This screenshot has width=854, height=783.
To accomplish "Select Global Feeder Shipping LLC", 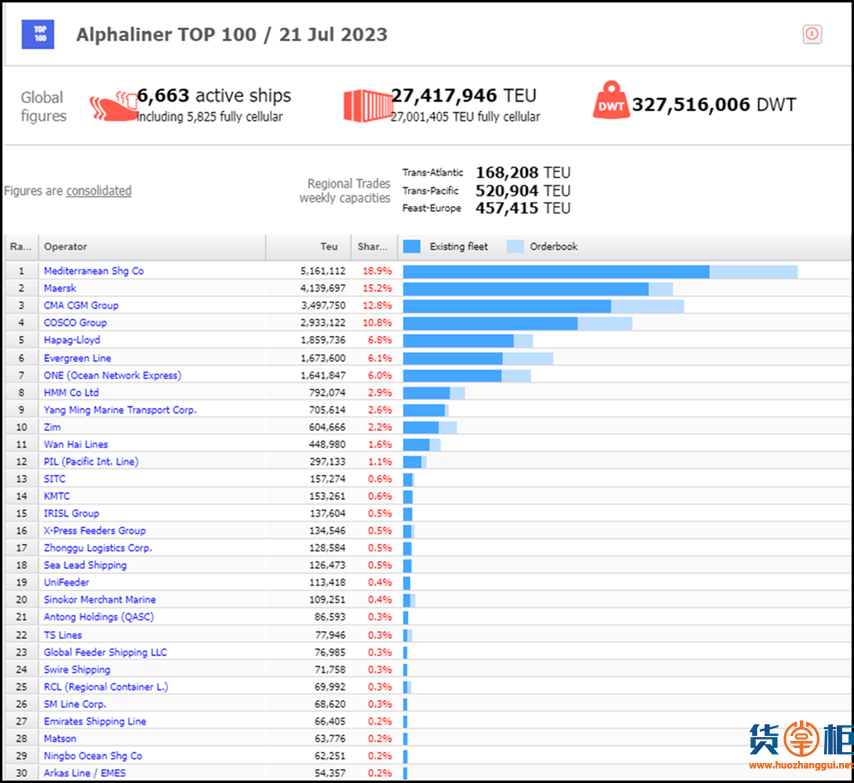I will tap(106, 652).
